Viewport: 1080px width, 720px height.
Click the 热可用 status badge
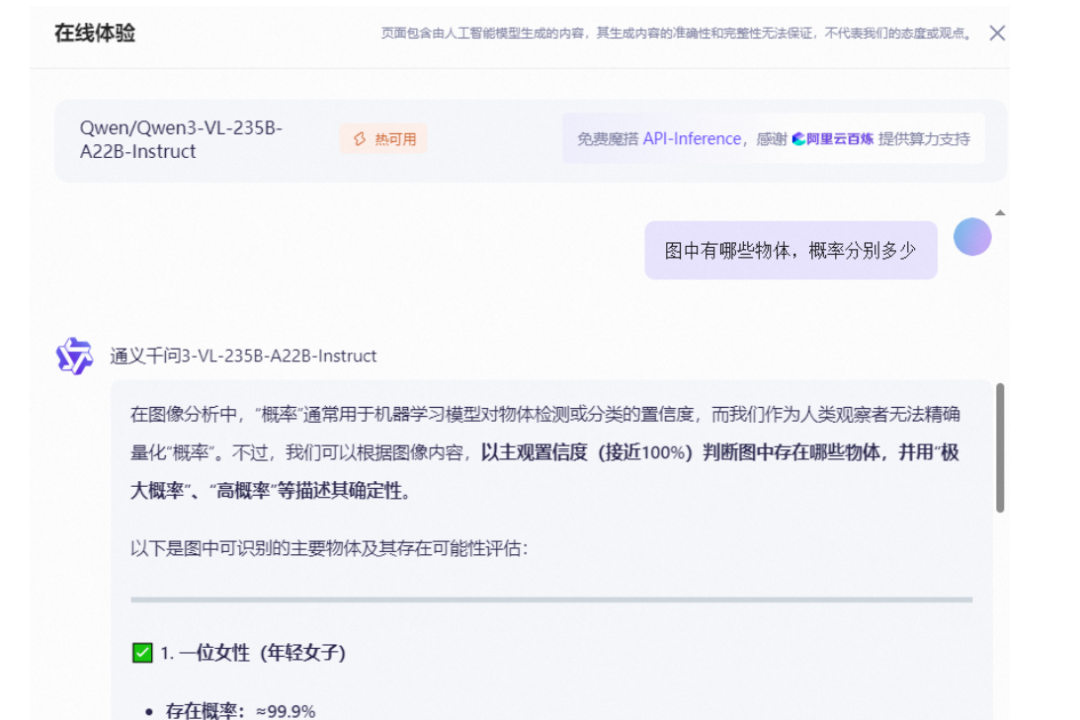point(383,139)
